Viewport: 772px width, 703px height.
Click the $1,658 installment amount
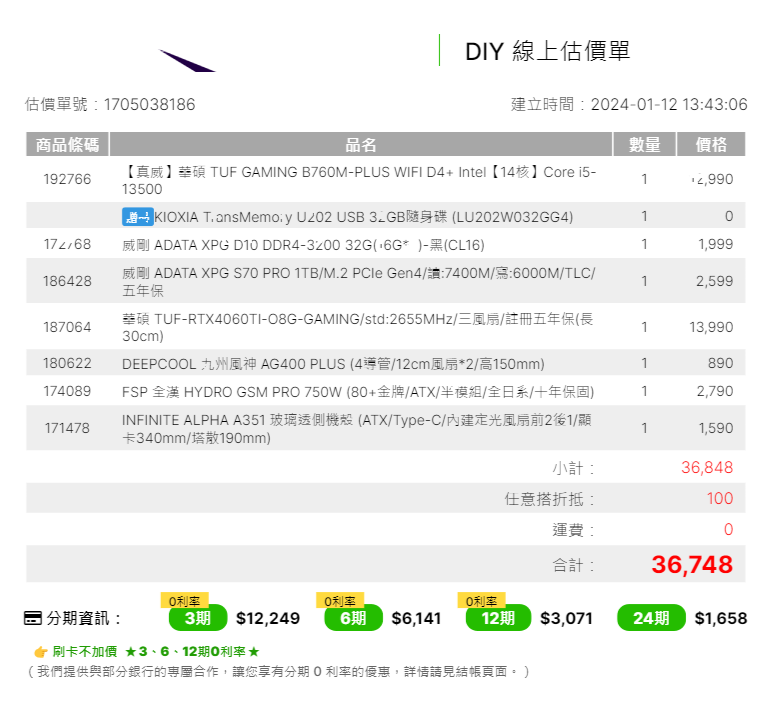[721, 618]
